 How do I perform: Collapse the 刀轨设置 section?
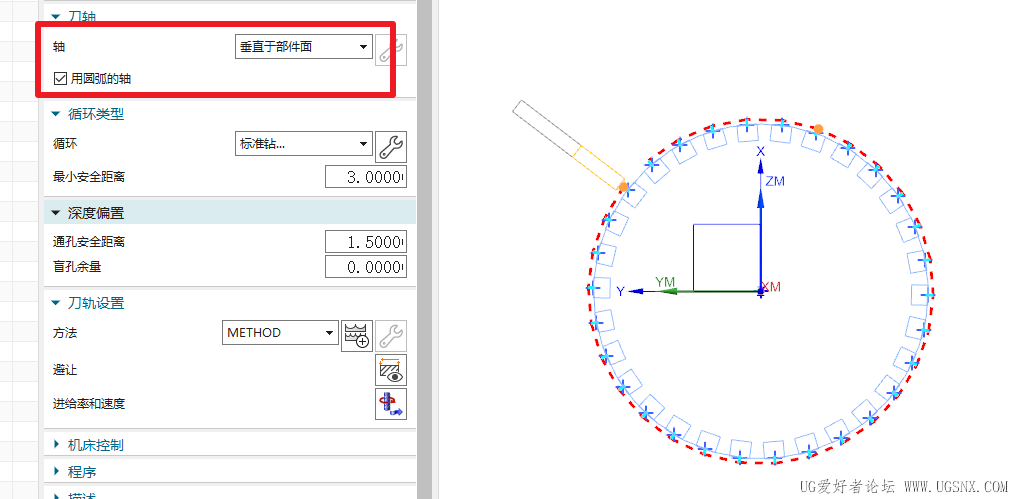point(57,303)
